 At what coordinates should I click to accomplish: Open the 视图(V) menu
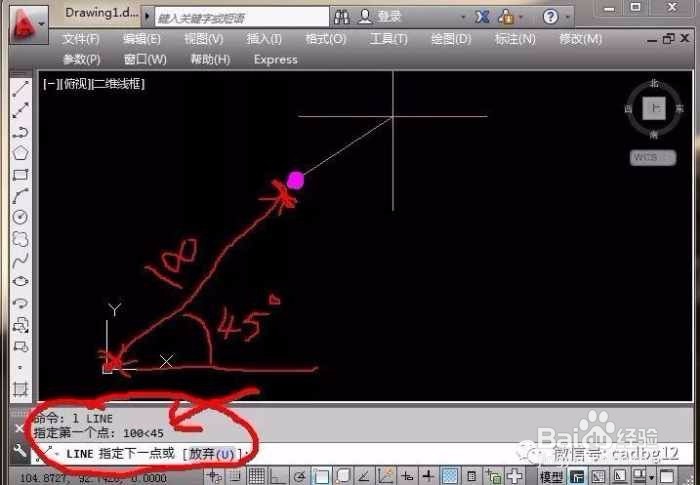point(204,39)
